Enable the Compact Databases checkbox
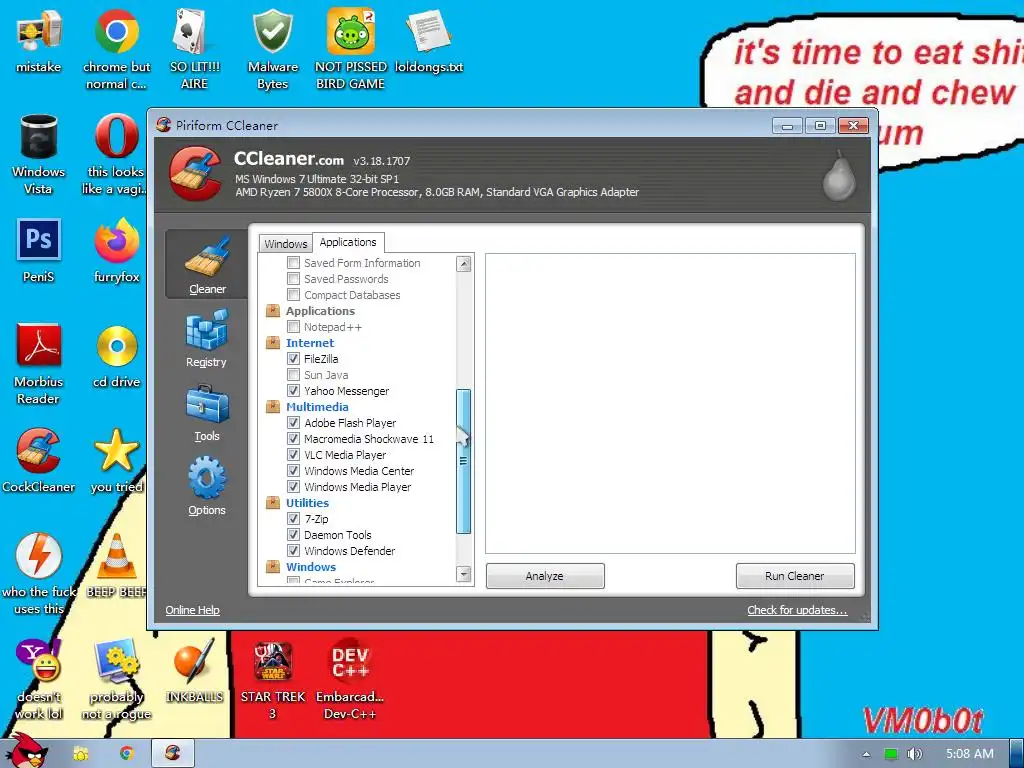The width and height of the screenshot is (1024, 768). pyautogui.click(x=294, y=295)
